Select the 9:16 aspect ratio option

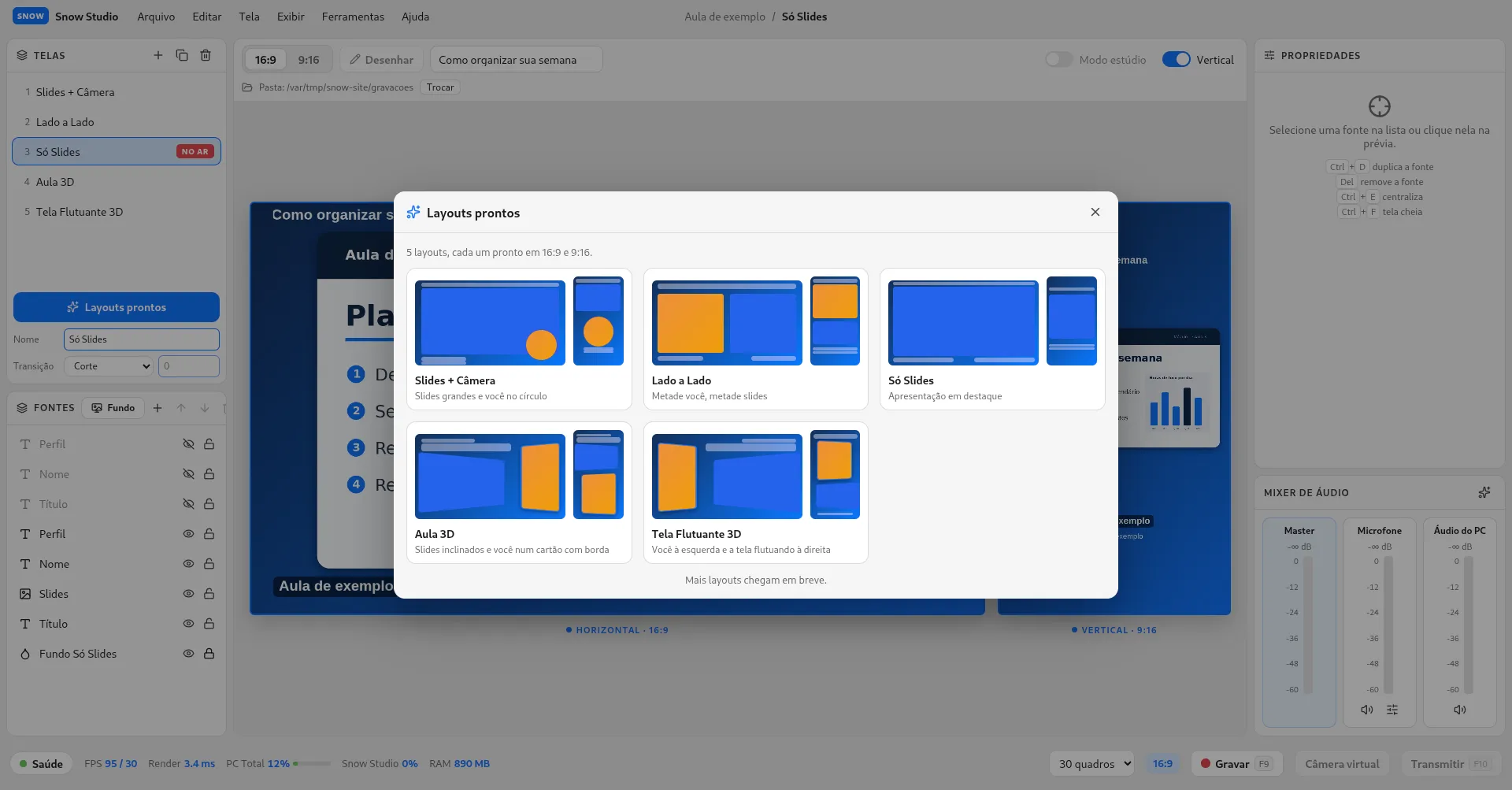(309, 60)
